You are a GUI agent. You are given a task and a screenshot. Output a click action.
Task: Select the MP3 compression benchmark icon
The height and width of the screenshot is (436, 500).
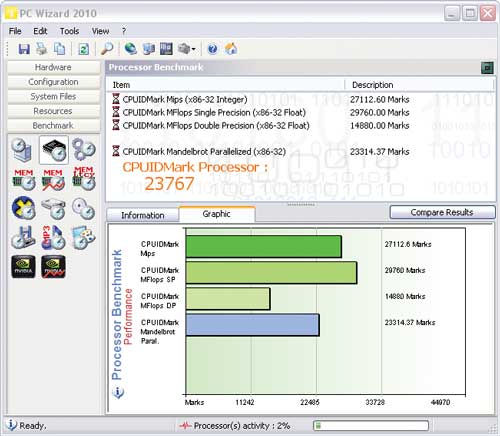53,238
